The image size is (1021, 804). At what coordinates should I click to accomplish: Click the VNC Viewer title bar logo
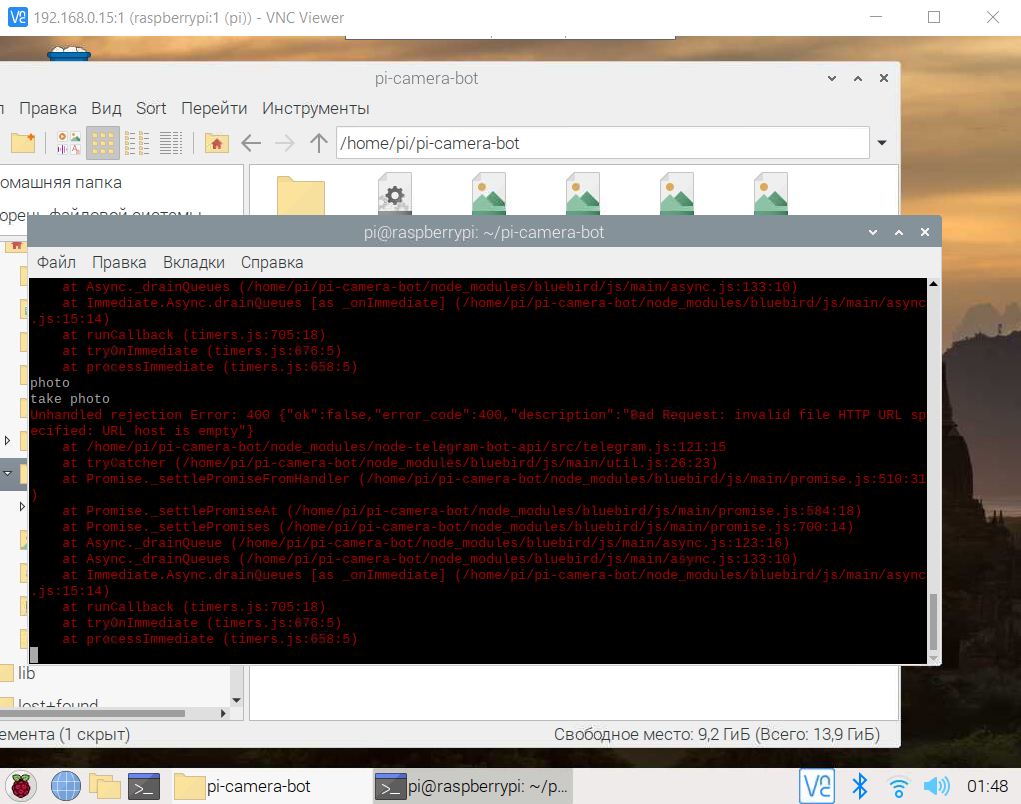pyautogui.click(x=18, y=18)
